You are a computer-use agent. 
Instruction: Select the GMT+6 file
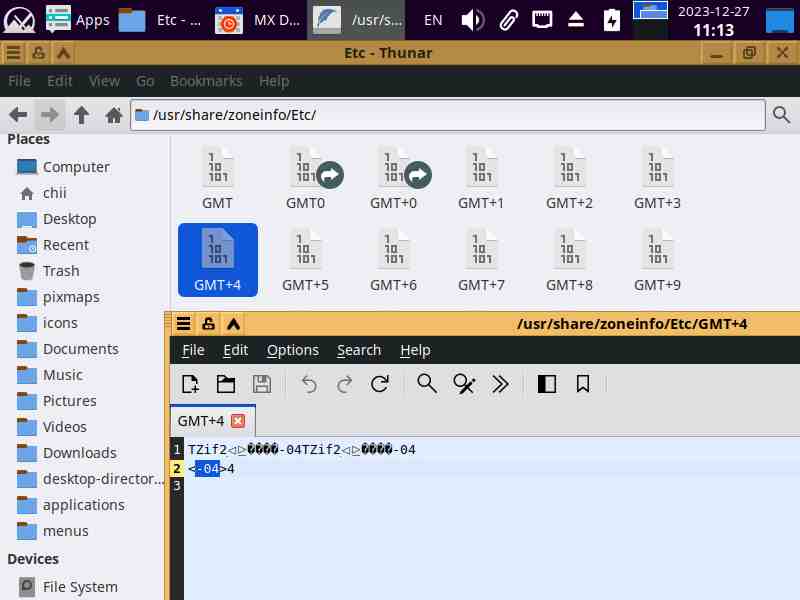coord(393,260)
